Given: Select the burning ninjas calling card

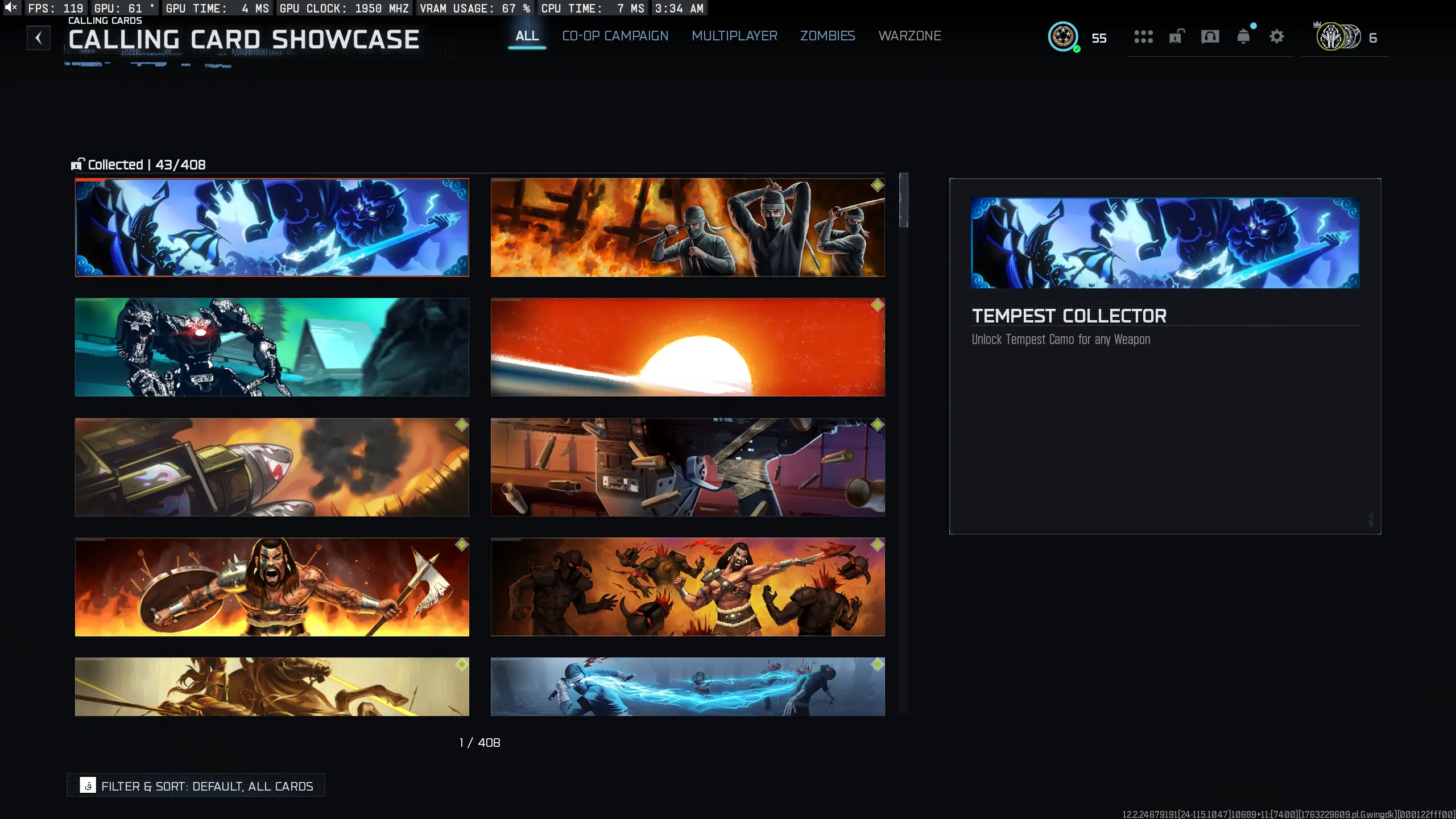Looking at the screenshot, I should (687, 227).
